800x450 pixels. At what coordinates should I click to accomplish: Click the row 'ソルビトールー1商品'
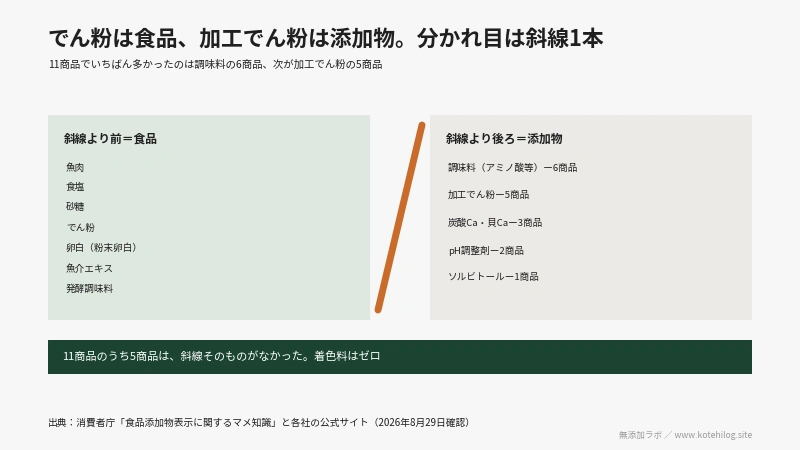point(493,277)
